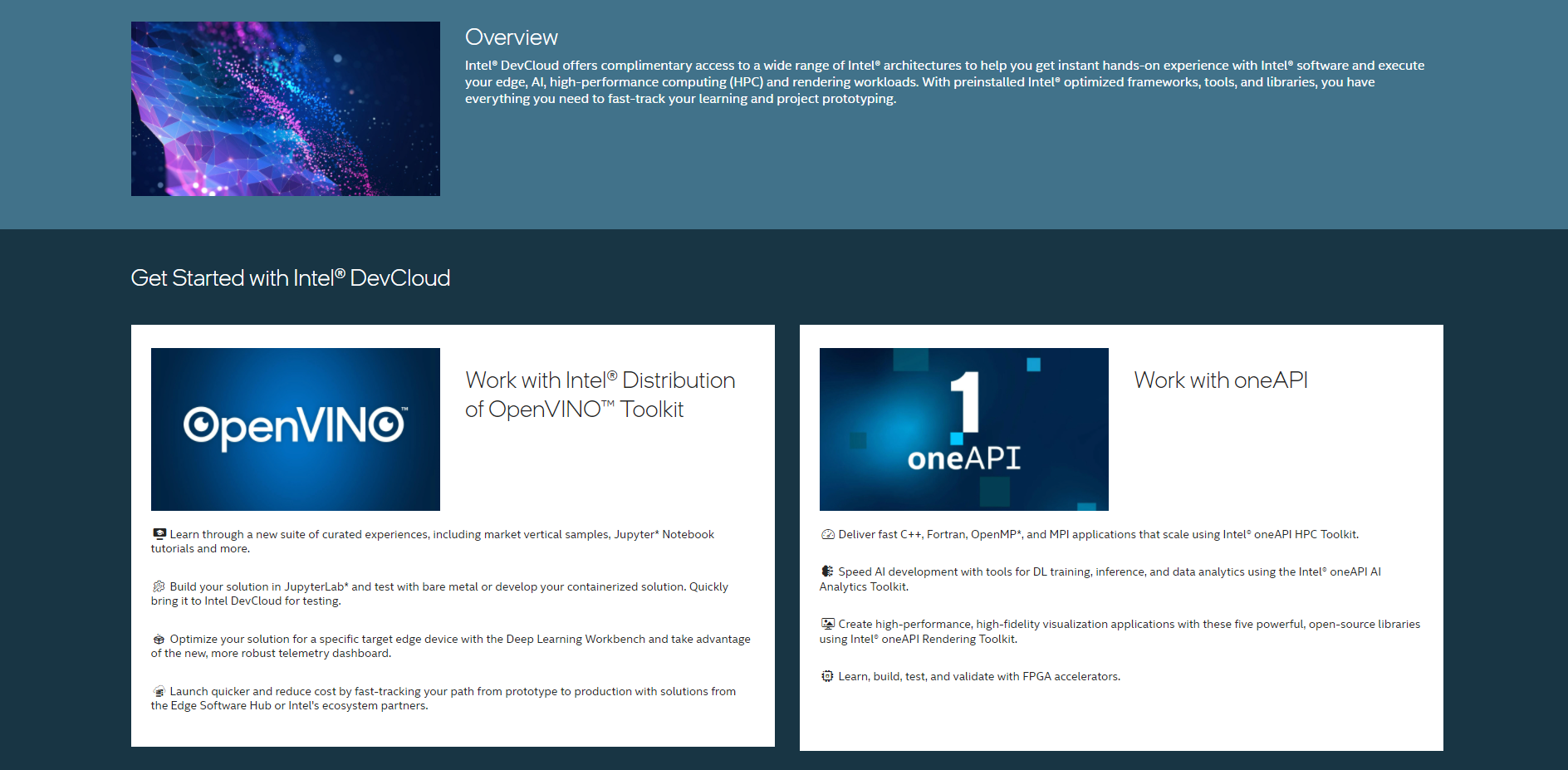Click the icon beside Build your solution in JupyterLab
This screenshot has width=1568, height=770.
[159, 586]
